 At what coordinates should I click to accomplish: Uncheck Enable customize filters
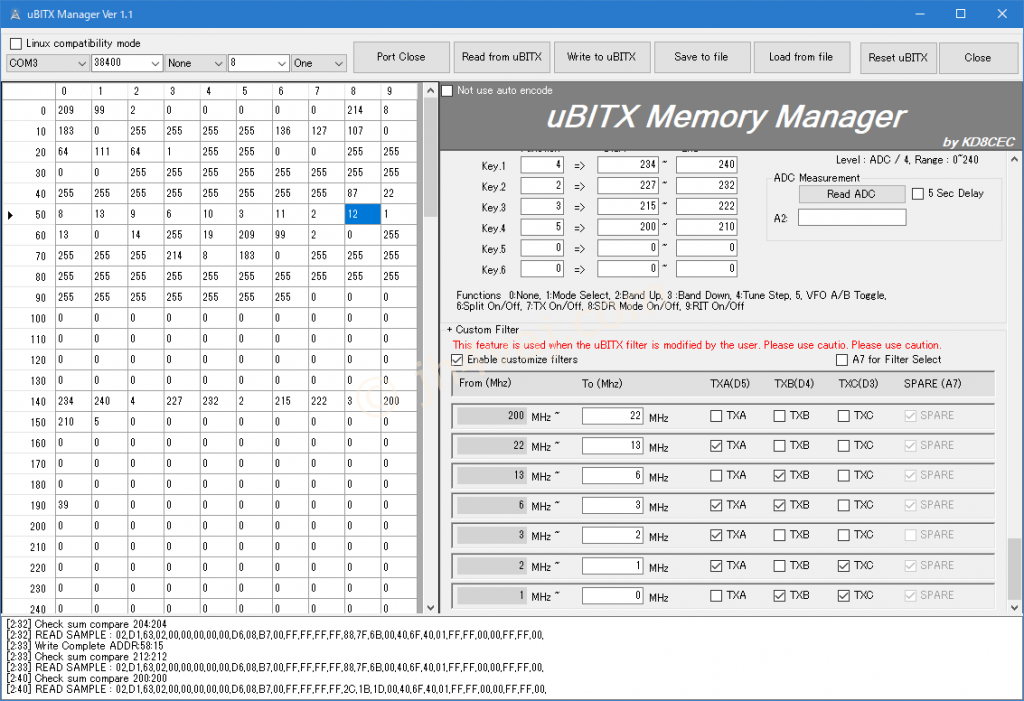tap(457, 360)
